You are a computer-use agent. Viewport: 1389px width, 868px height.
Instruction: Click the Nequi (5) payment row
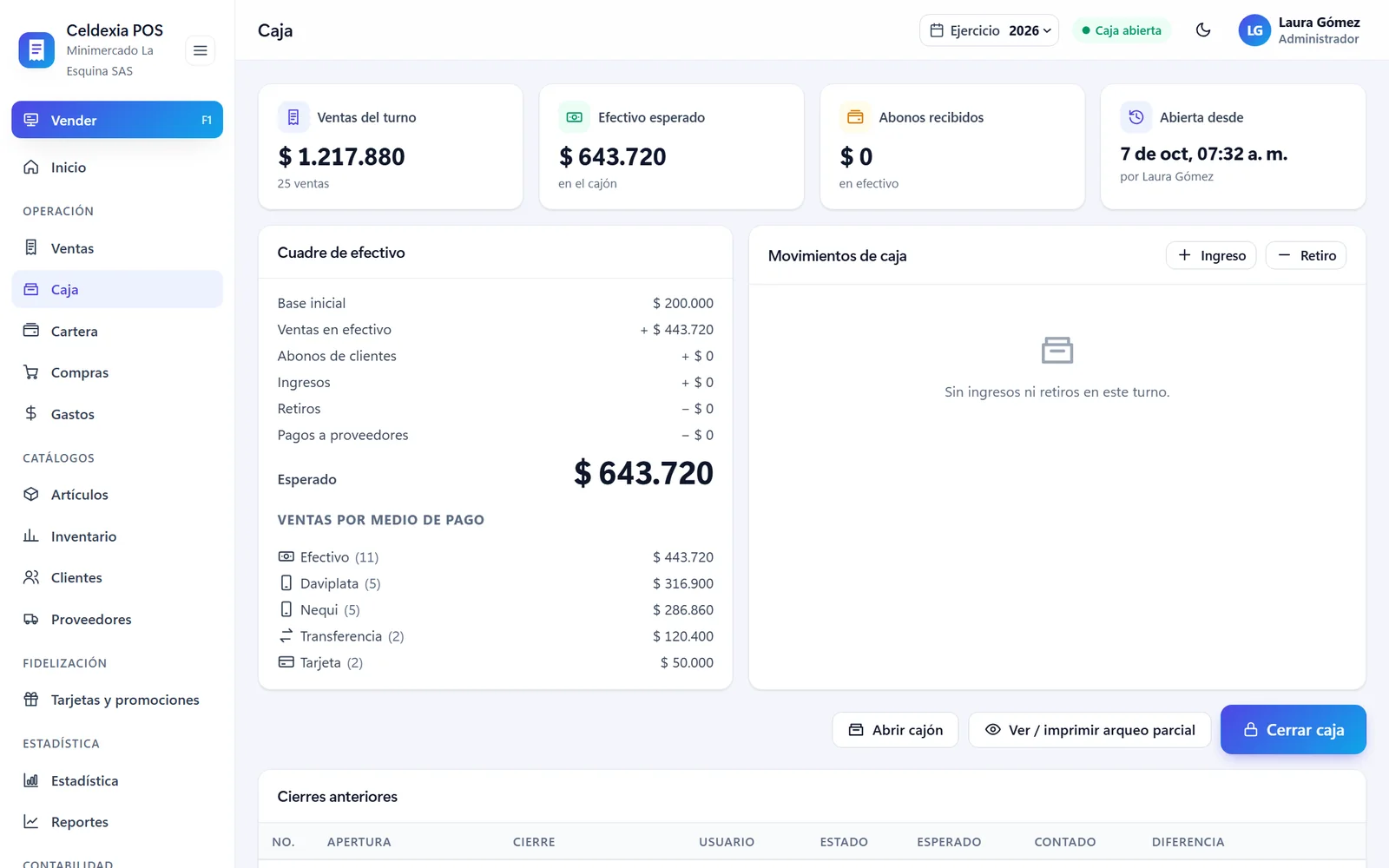coord(496,610)
